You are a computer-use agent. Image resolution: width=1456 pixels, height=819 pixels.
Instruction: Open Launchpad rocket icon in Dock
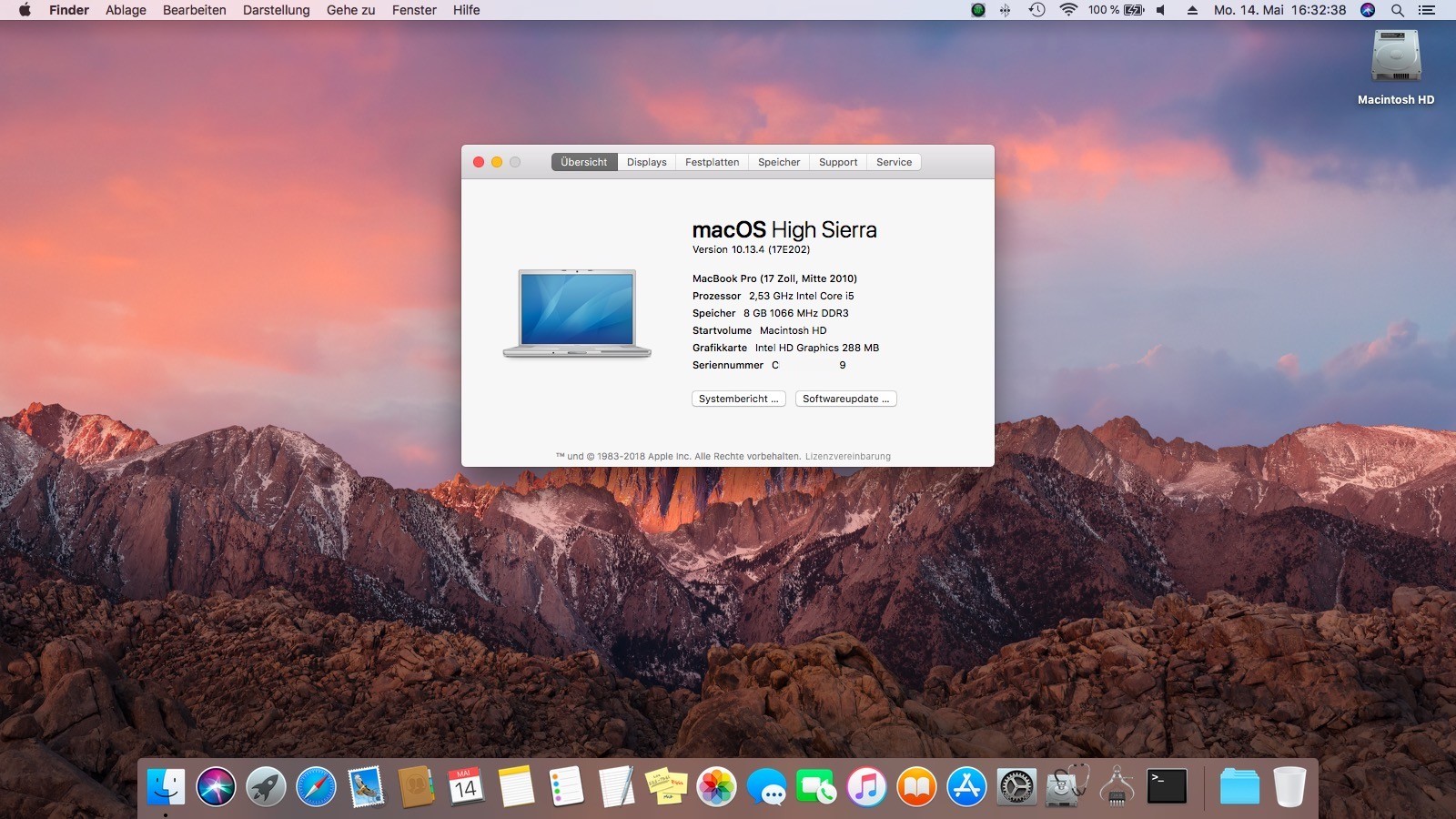coord(266,786)
